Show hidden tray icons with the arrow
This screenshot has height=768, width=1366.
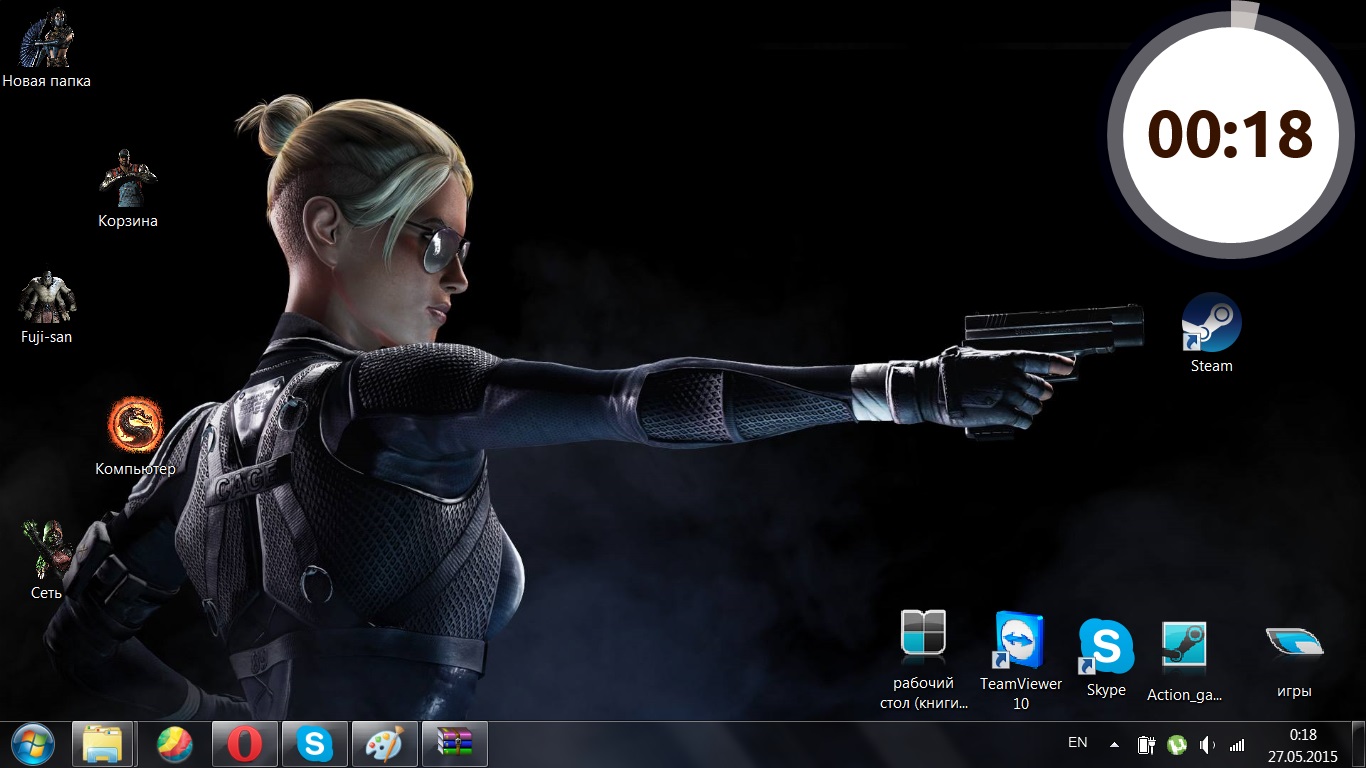[x=1114, y=744]
